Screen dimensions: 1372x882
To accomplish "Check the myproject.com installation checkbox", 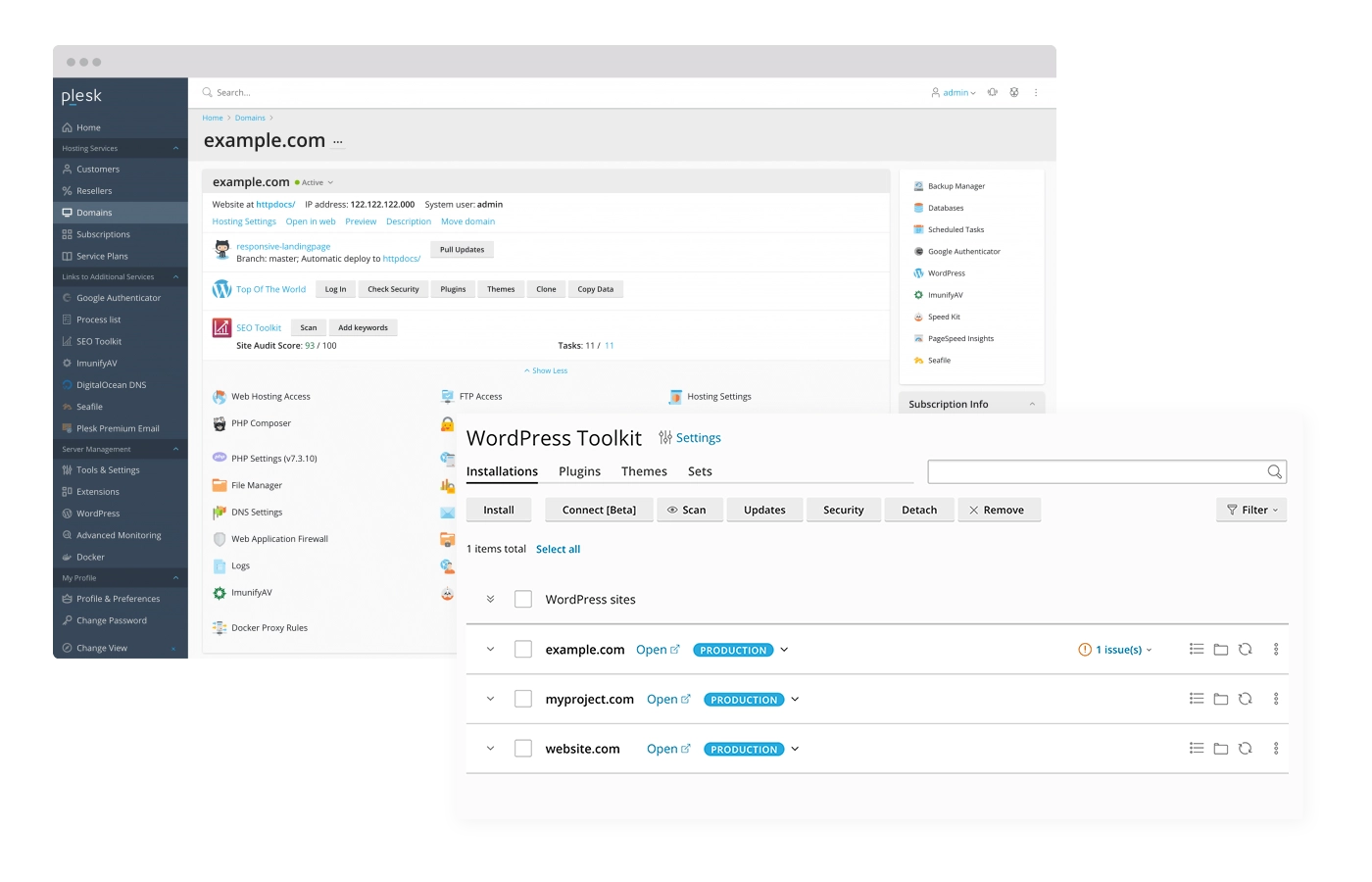I will point(523,699).
